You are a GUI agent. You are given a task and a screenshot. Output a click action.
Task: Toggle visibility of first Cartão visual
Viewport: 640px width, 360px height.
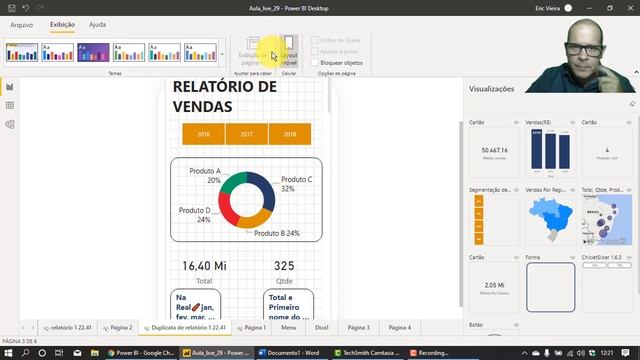point(516,122)
